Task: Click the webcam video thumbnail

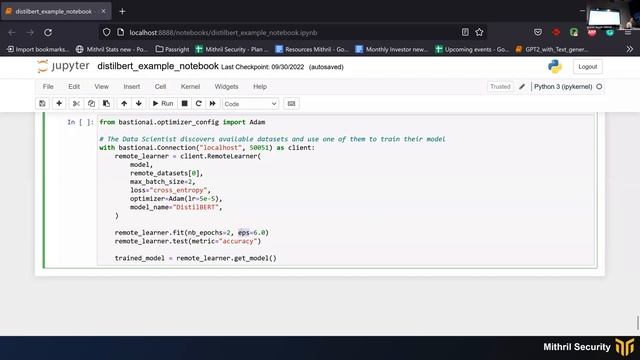Action: (x=612, y=15)
